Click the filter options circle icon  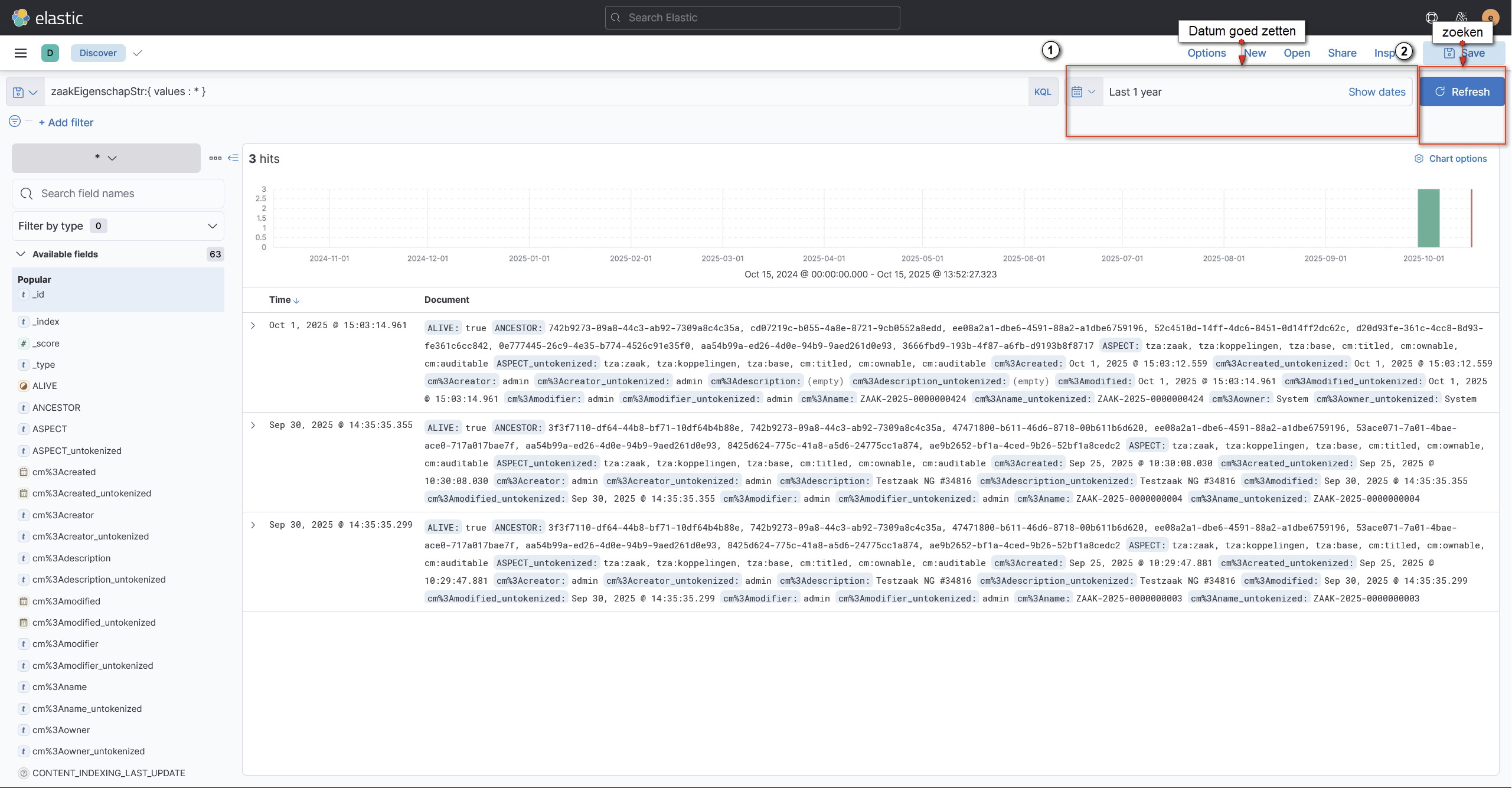(15, 121)
